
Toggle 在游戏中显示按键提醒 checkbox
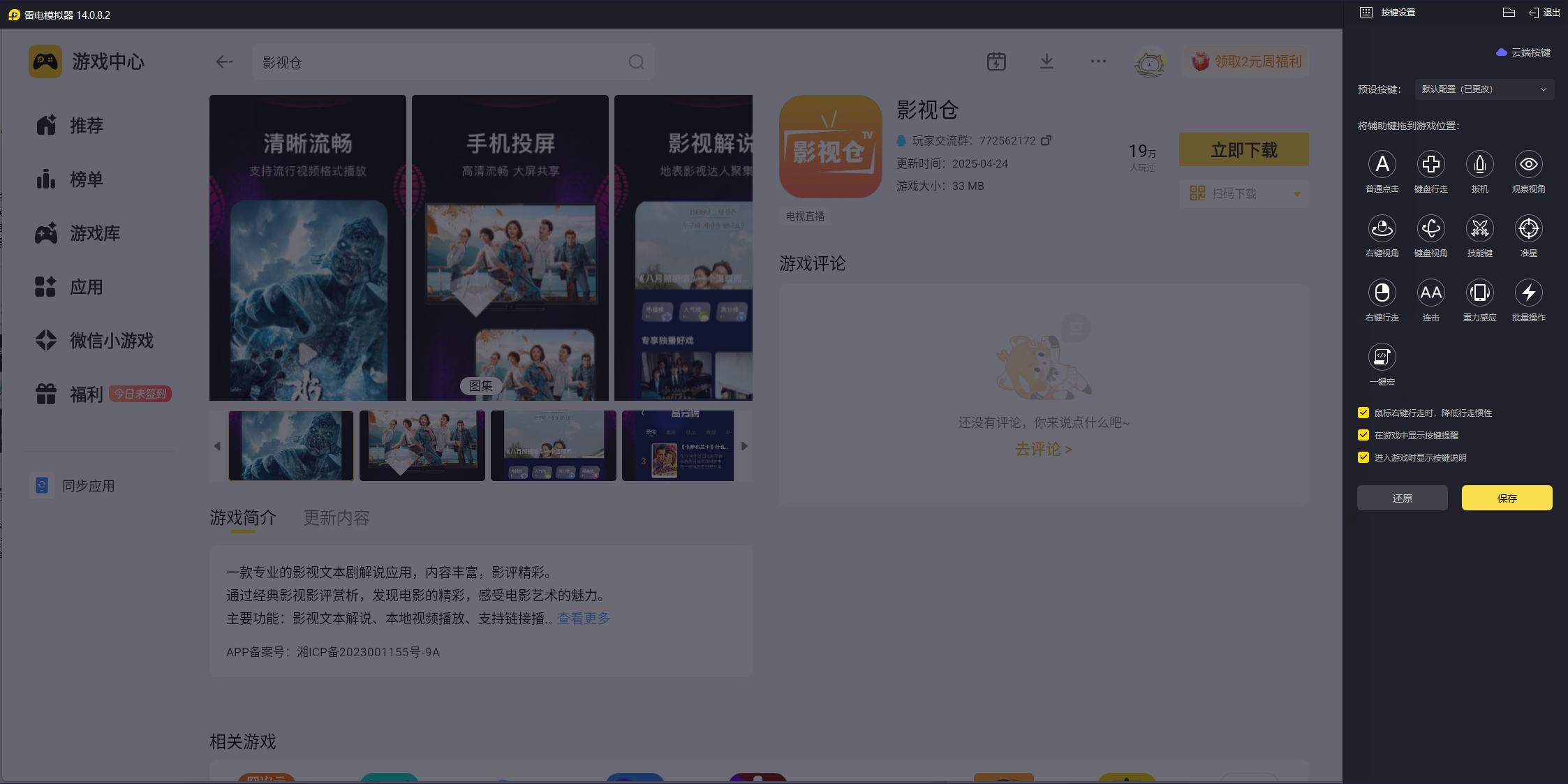tap(1363, 435)
